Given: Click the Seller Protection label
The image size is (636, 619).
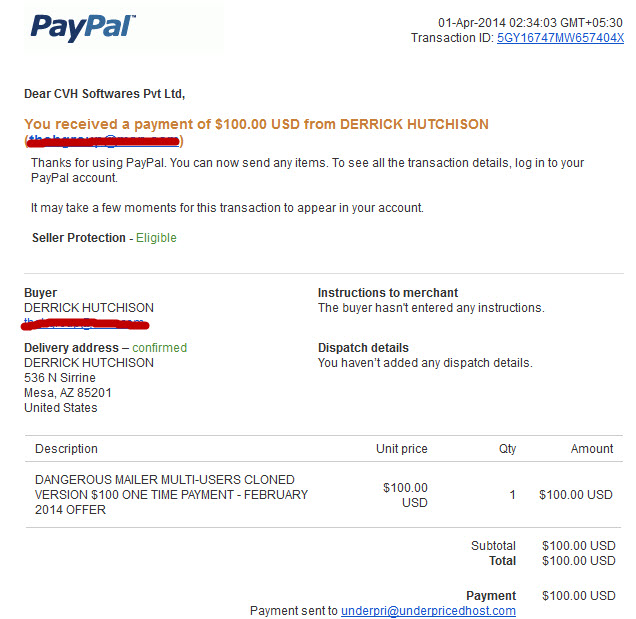Looking at the screenshot, I should 79,238.
